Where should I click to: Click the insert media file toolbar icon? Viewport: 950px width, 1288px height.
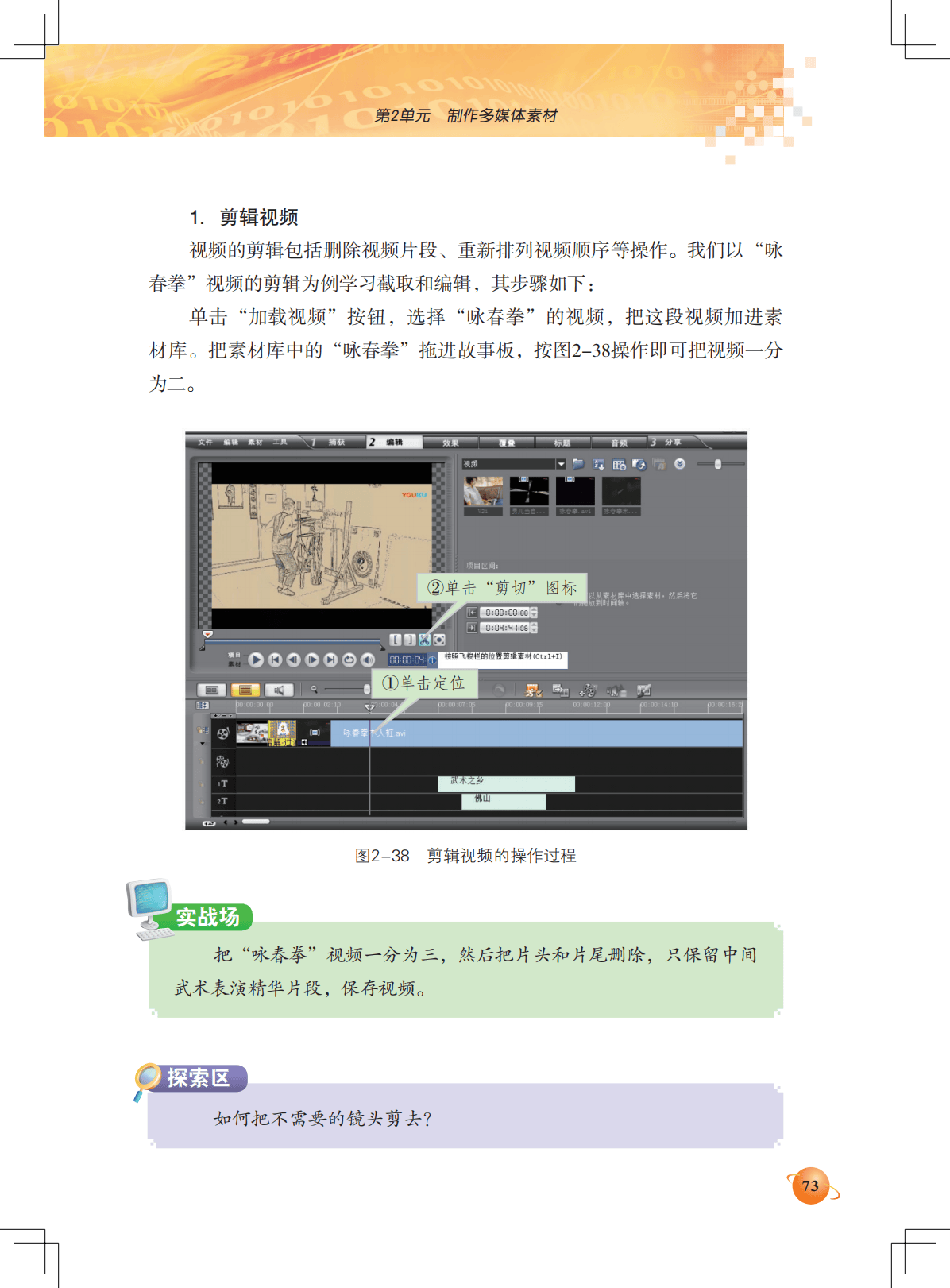point(561,690)
